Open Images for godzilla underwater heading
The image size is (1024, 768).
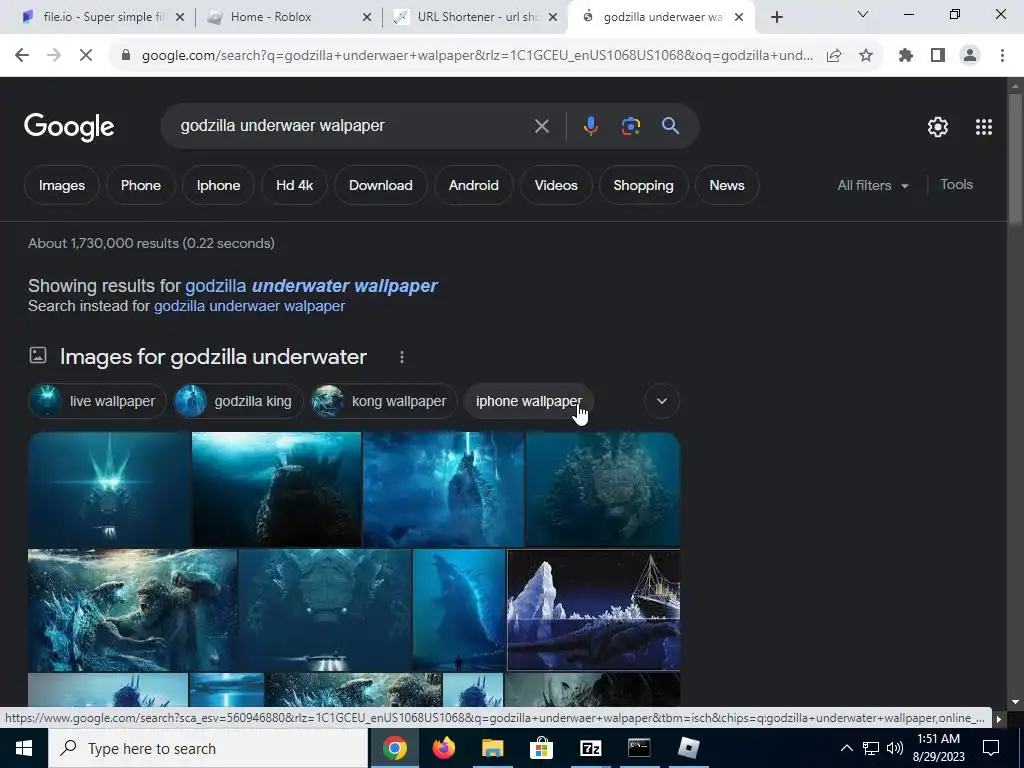(213, 357)
